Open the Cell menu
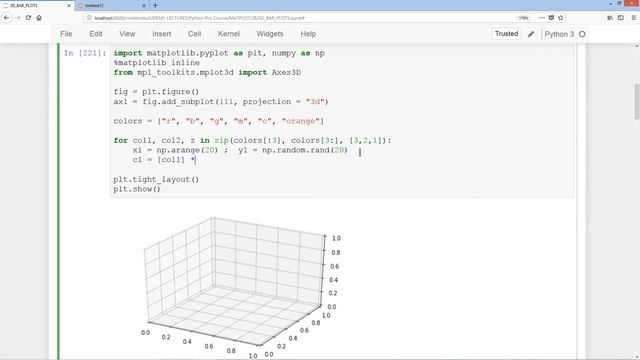Viewport: 640px width, 360px height. pyautogui.click(x=194, y=34)
